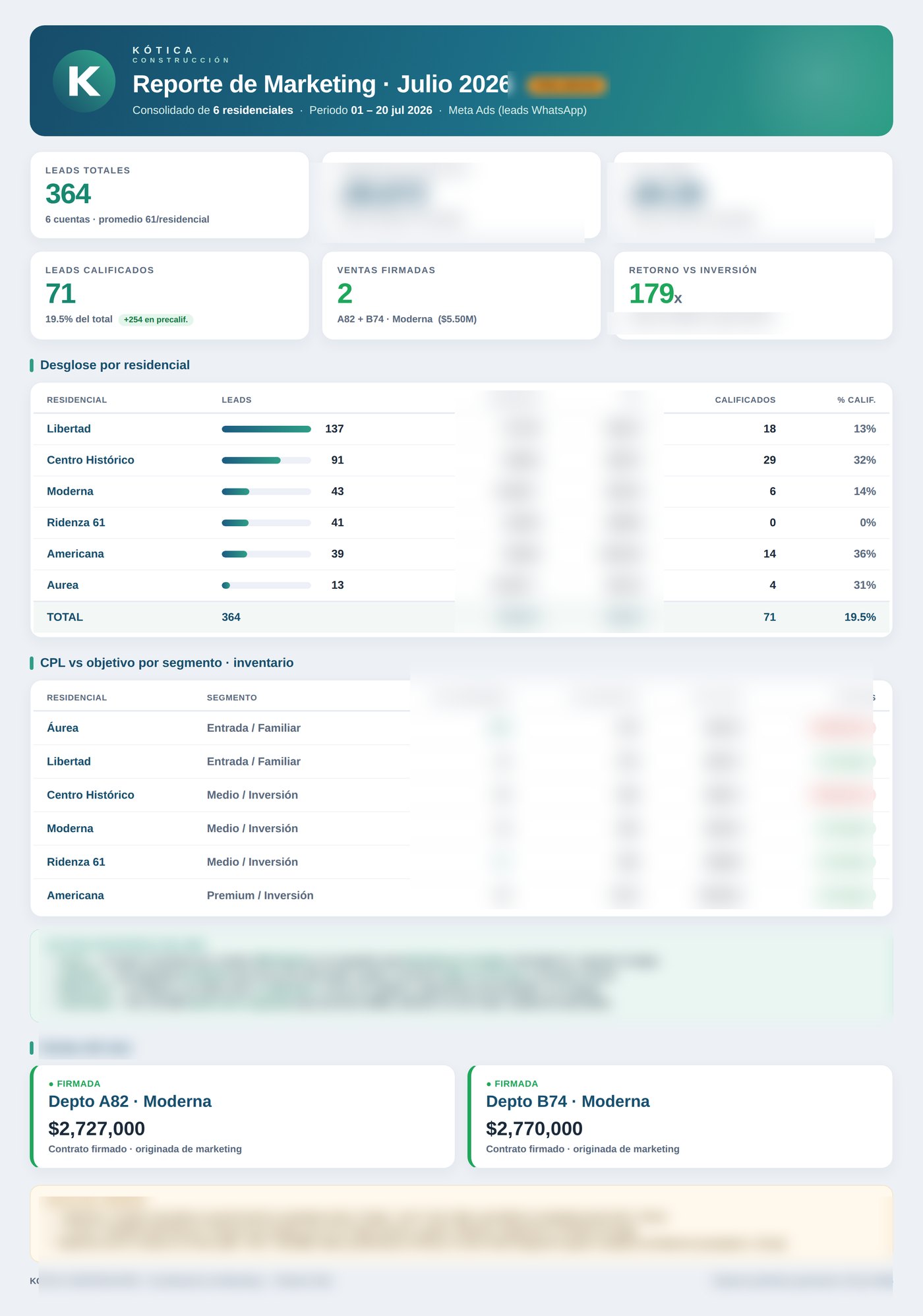
Task: Click Libertad in the desglose table
Action: 69,429
